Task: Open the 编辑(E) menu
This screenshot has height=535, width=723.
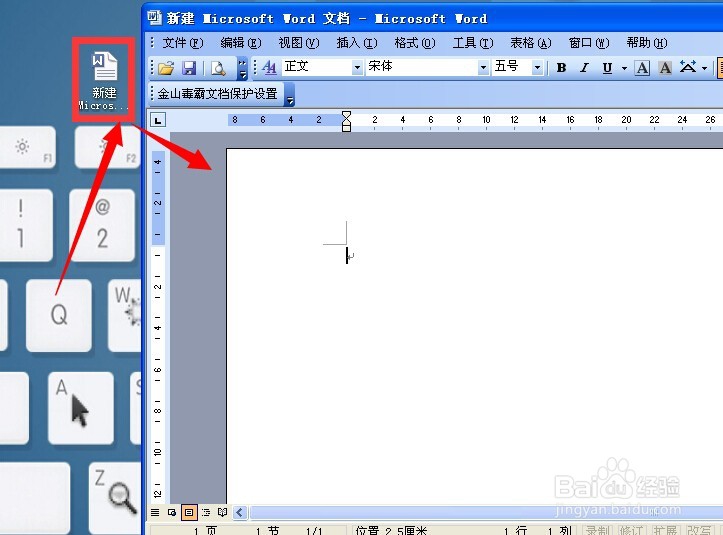Action: 241,43
